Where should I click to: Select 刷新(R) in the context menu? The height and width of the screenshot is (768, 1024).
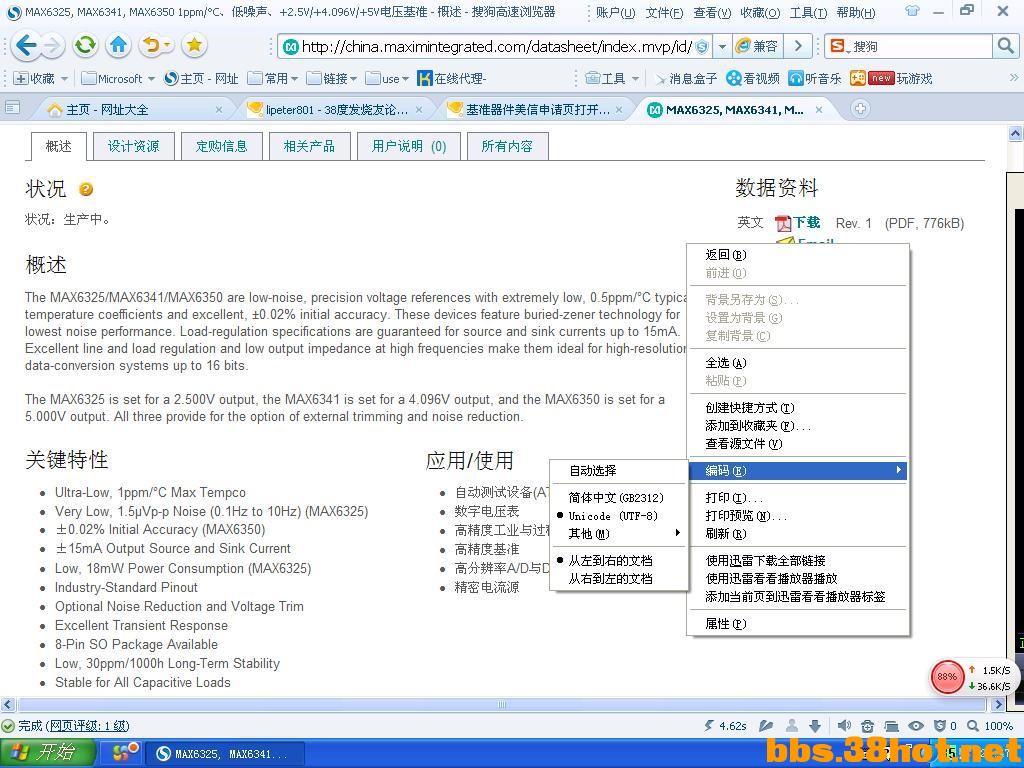(798, 534)
